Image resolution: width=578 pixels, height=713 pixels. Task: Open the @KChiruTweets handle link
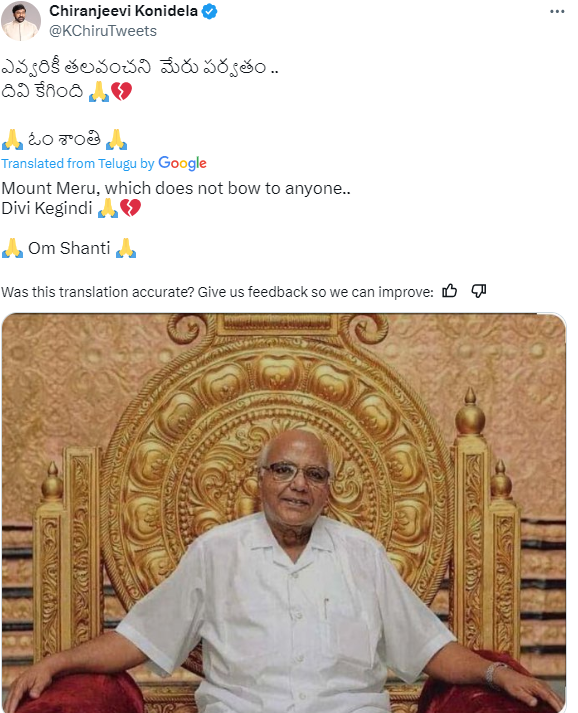pos(103,31)
